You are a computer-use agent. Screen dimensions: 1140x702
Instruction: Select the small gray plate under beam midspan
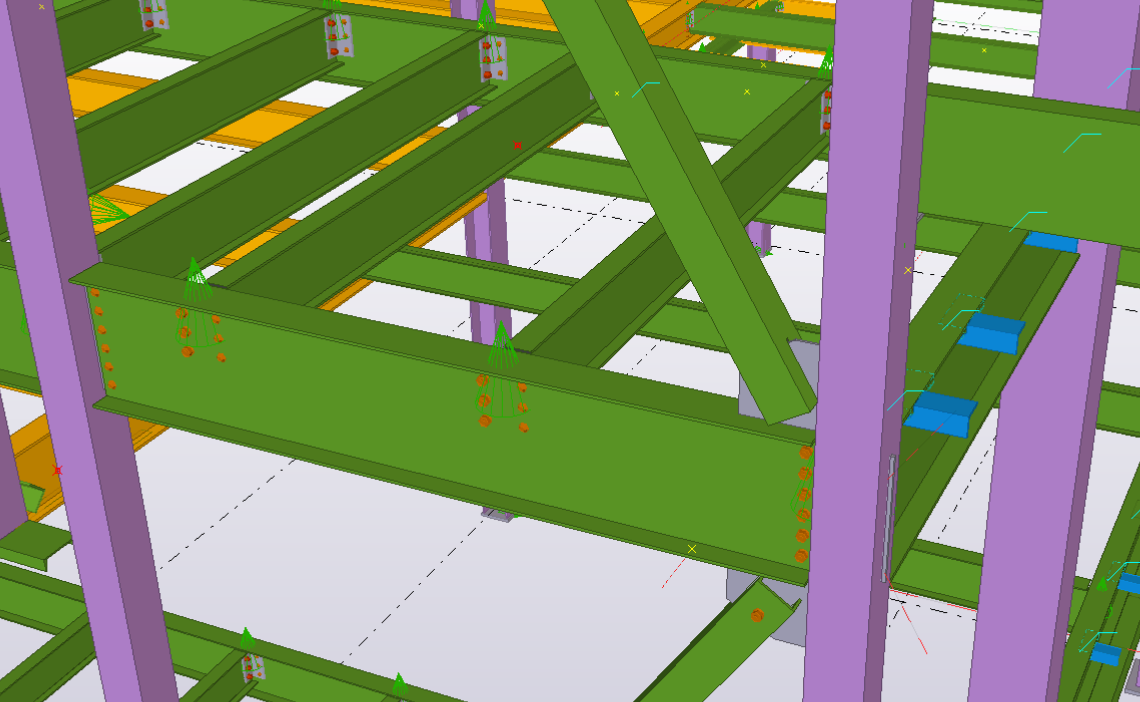click(497, 515)
